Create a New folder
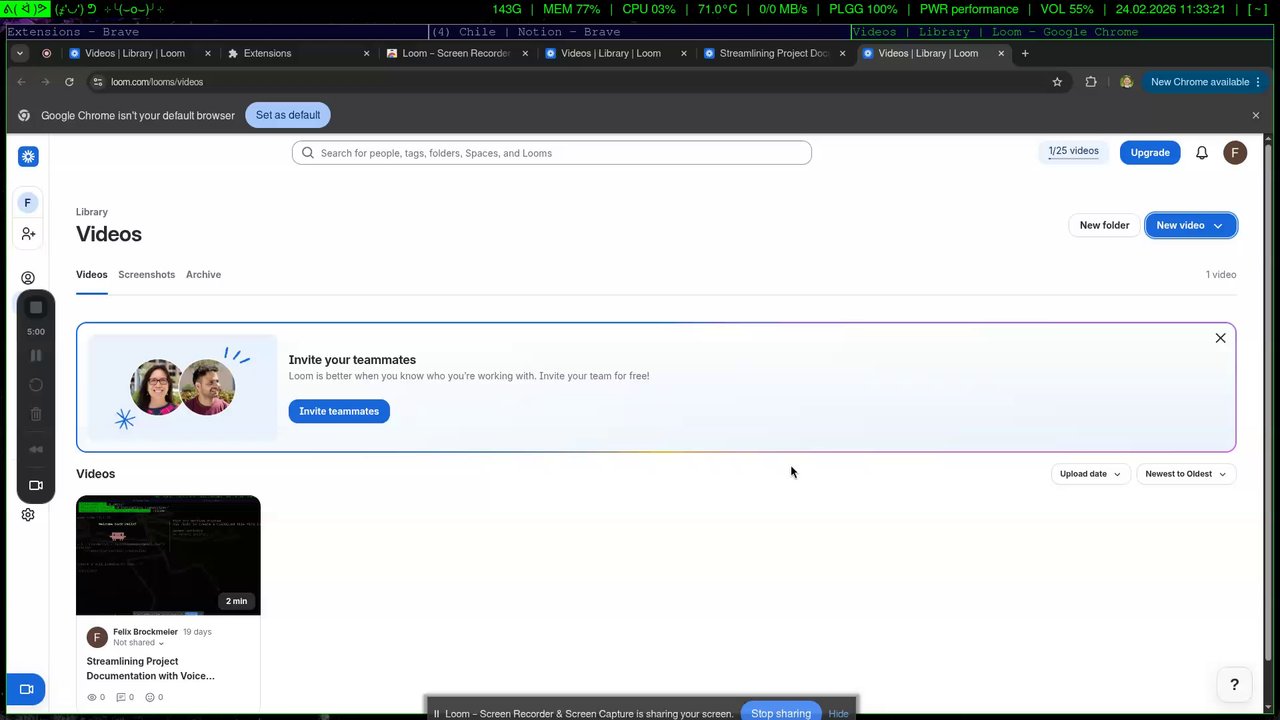1280x720 pixels. [1104, 225]
